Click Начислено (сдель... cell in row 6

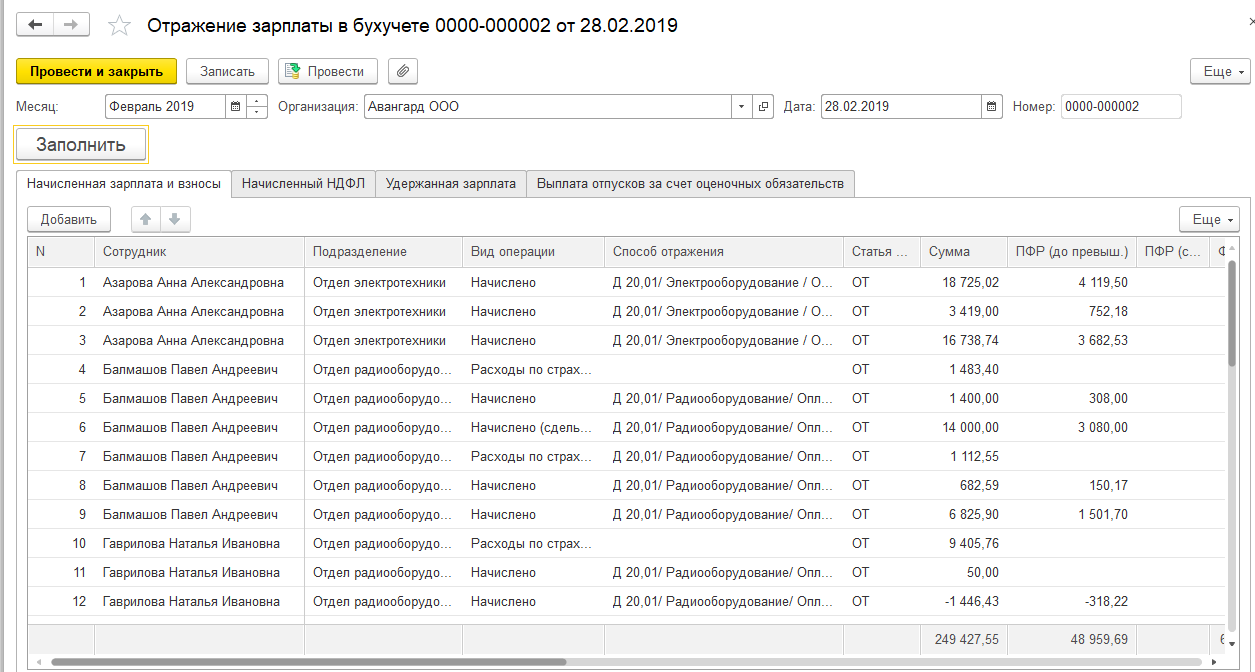coord(533,428)
